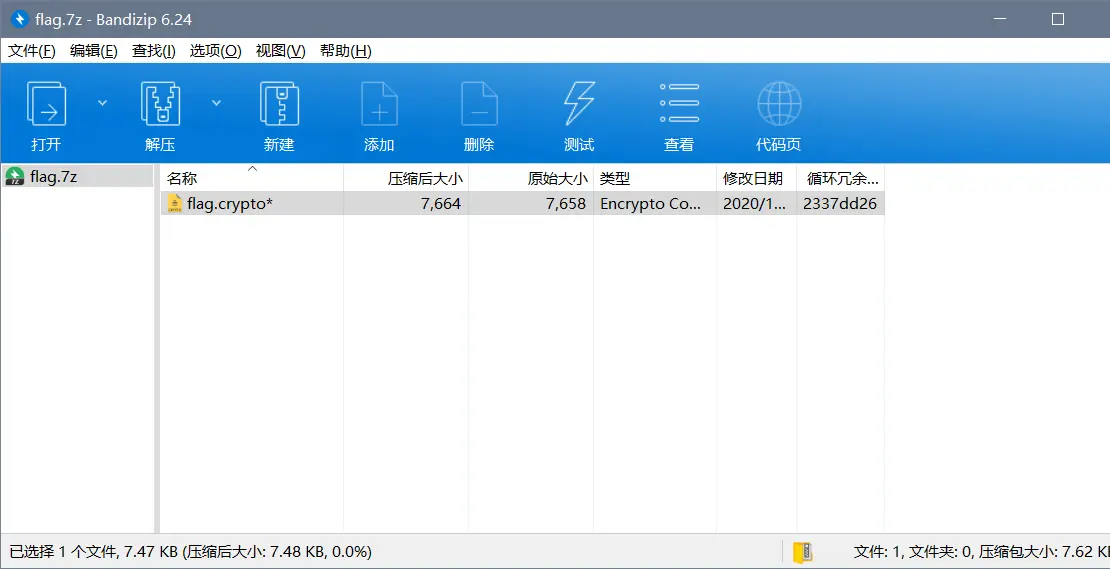Open the 编辑(E) menu

pyautogui.click(x=93, y=51)
